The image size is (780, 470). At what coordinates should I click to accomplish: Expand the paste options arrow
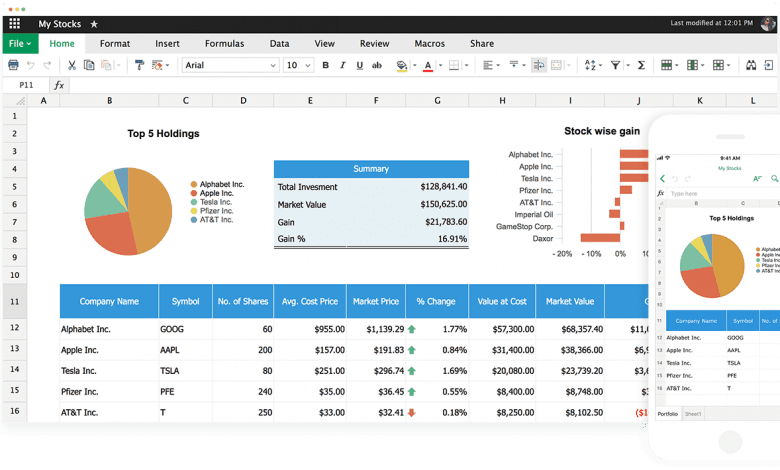(118, 65)
